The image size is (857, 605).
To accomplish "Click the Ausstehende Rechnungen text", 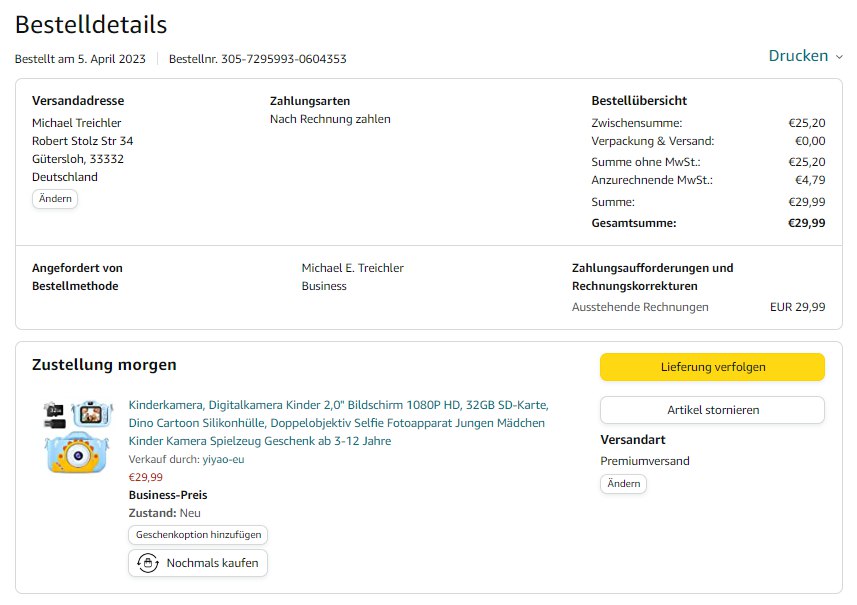I will [x=640, y=307].
